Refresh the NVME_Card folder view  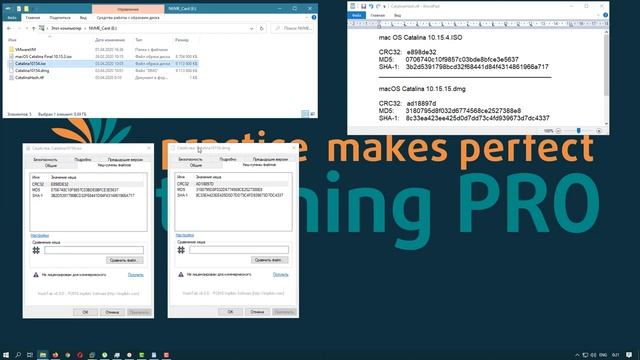pyautogui.click(x=262, y=29)
